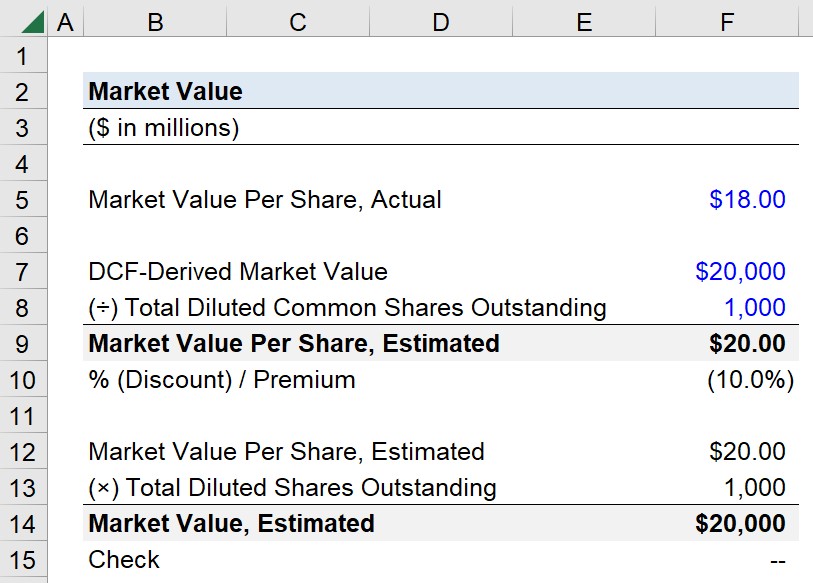The height and width of the screenshot is (583, 813).
Task: Click the "--" check result cell
Action: [x=774, y=559]
